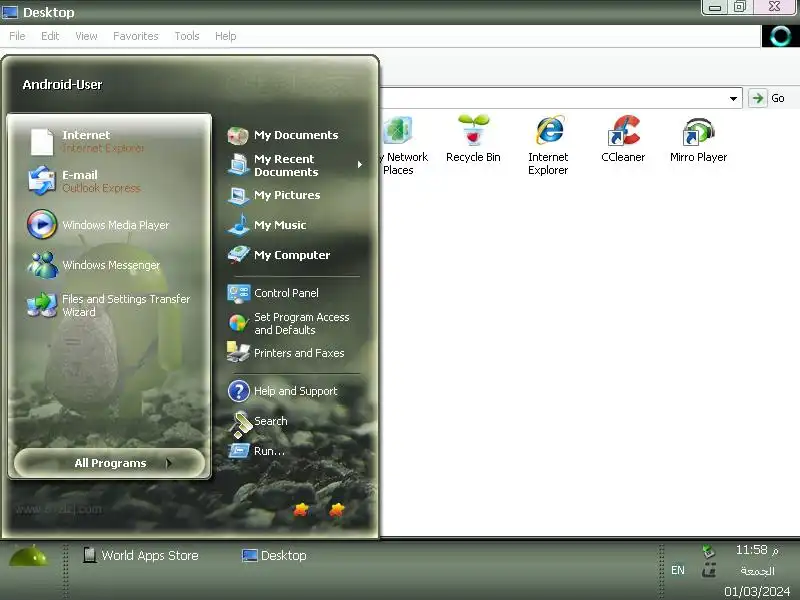
Task: Switch to Desktop taskbar button
Action: (x=274, y=555)
